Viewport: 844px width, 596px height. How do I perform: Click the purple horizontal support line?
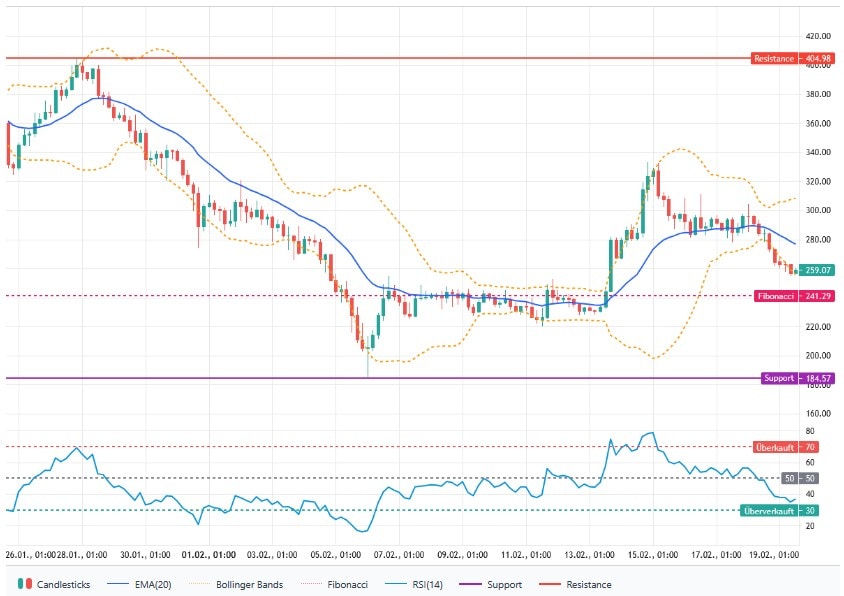[x=400, y=378]
